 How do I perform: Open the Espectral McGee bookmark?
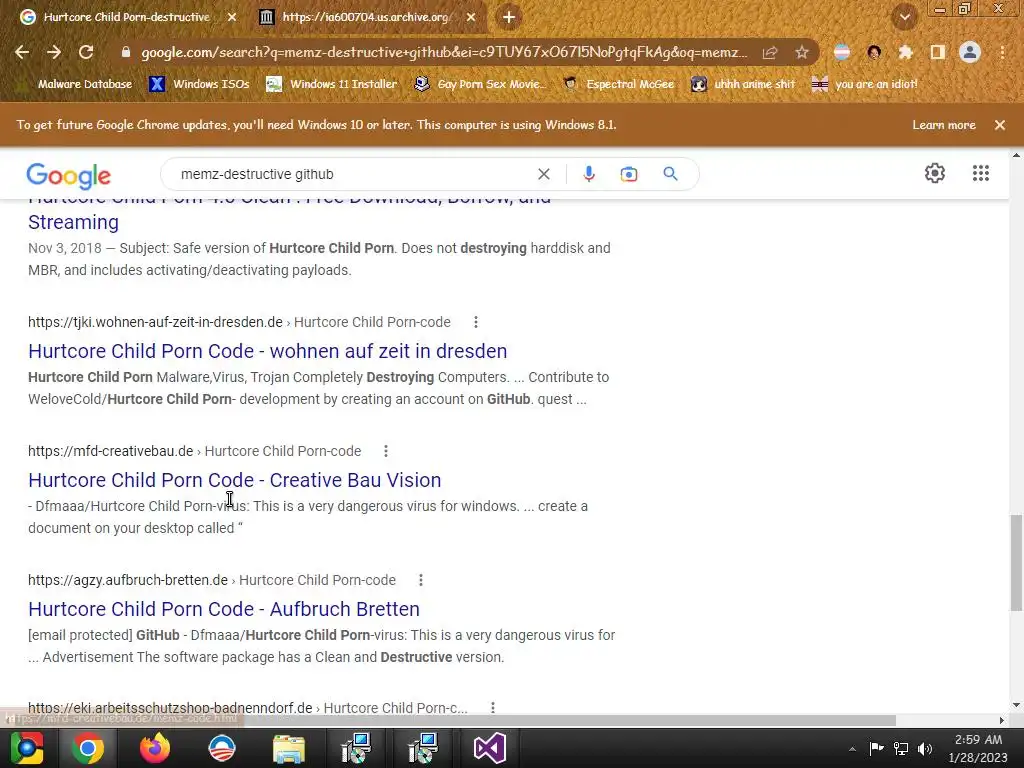pos(619,84)
